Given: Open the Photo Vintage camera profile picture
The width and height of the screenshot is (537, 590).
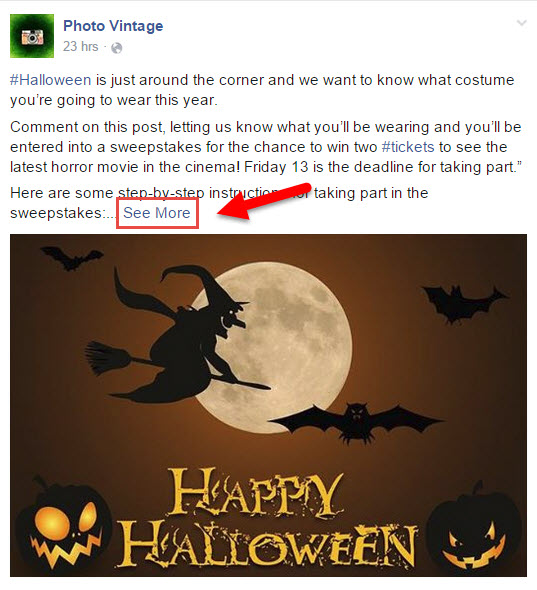Looking at the screenshot, I should point(32,36).
